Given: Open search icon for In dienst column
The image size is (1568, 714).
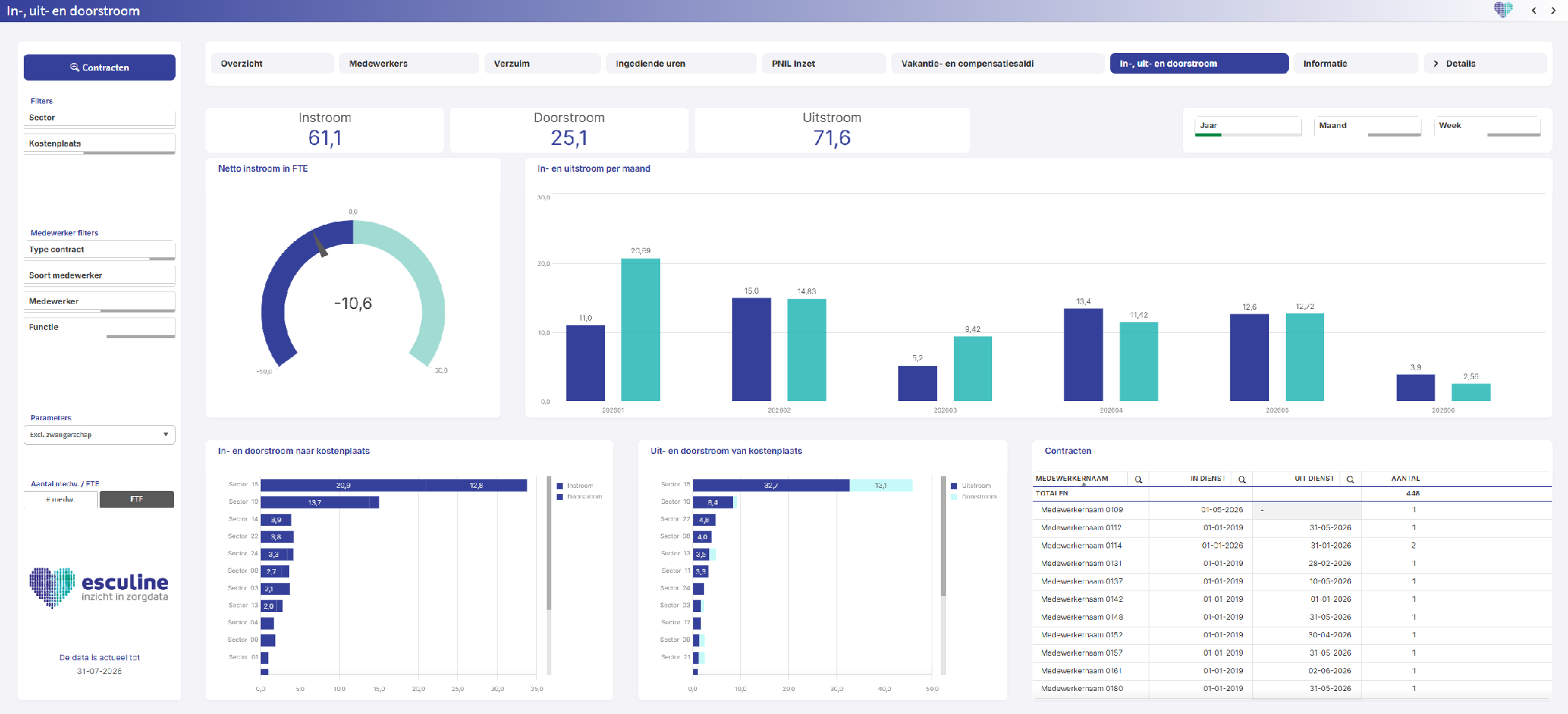Looking at the screenshot, I should coord(1242,479).
